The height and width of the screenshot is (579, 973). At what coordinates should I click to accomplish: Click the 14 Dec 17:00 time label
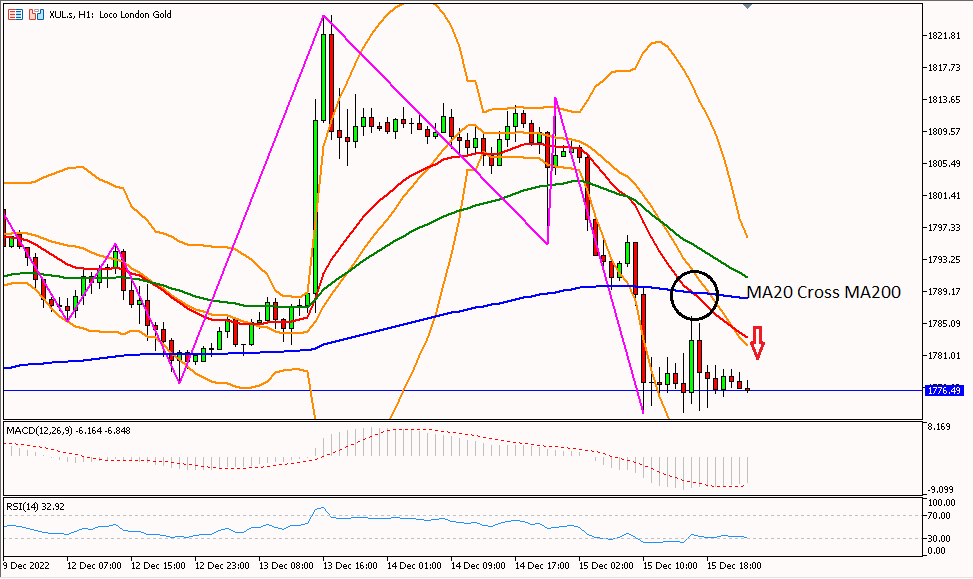[542, 566]
